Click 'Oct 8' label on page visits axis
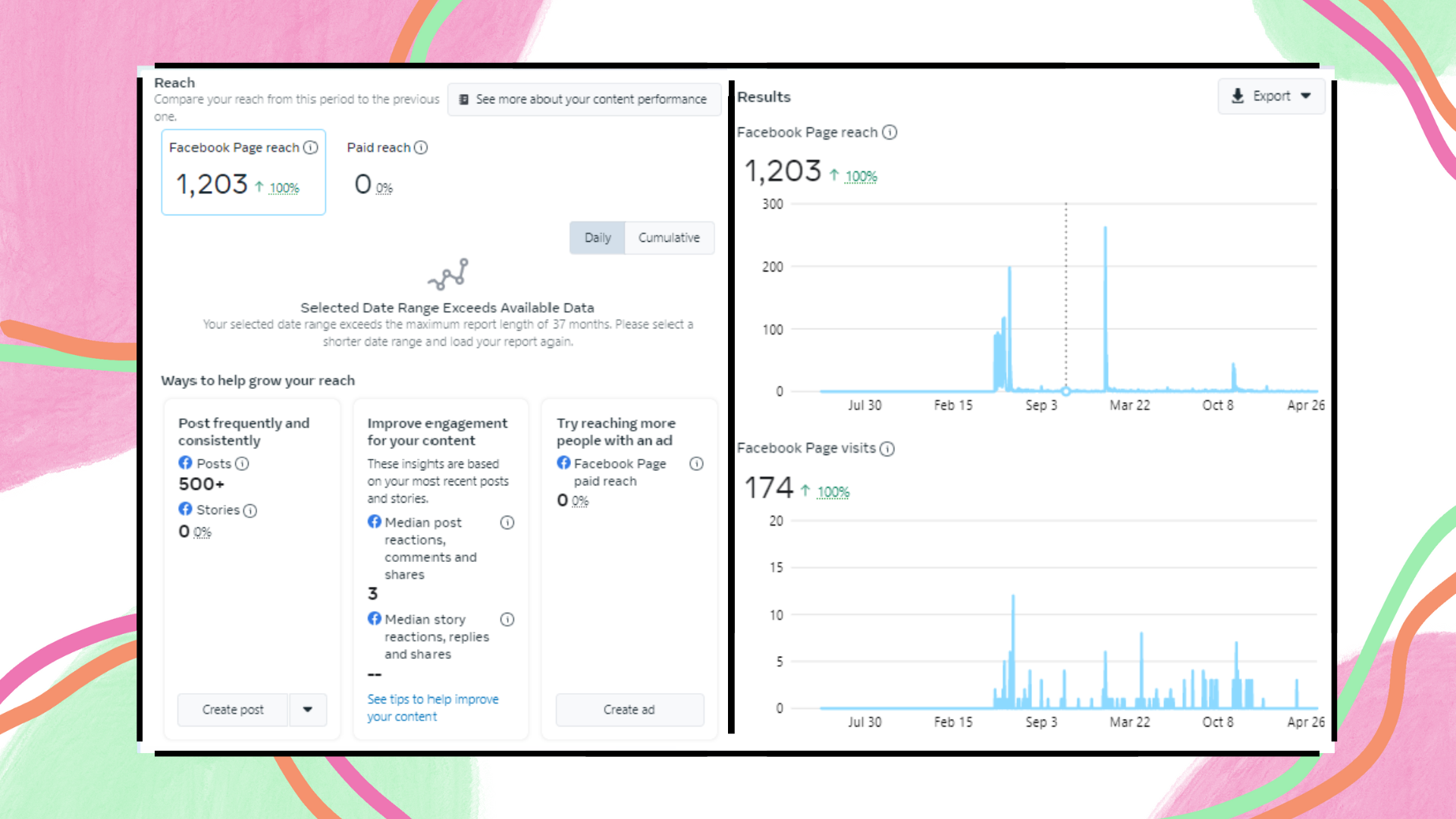This screenshot has height=819, width=1456. 1218,722
